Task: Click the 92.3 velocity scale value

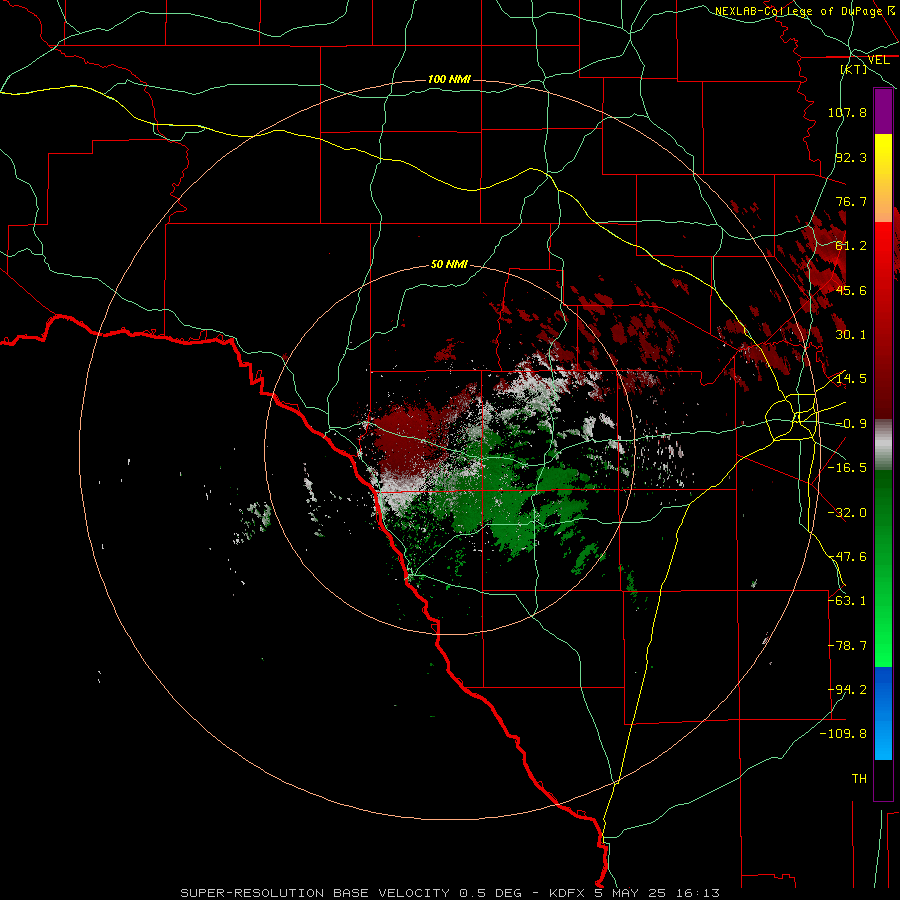Action: [851, 157]
